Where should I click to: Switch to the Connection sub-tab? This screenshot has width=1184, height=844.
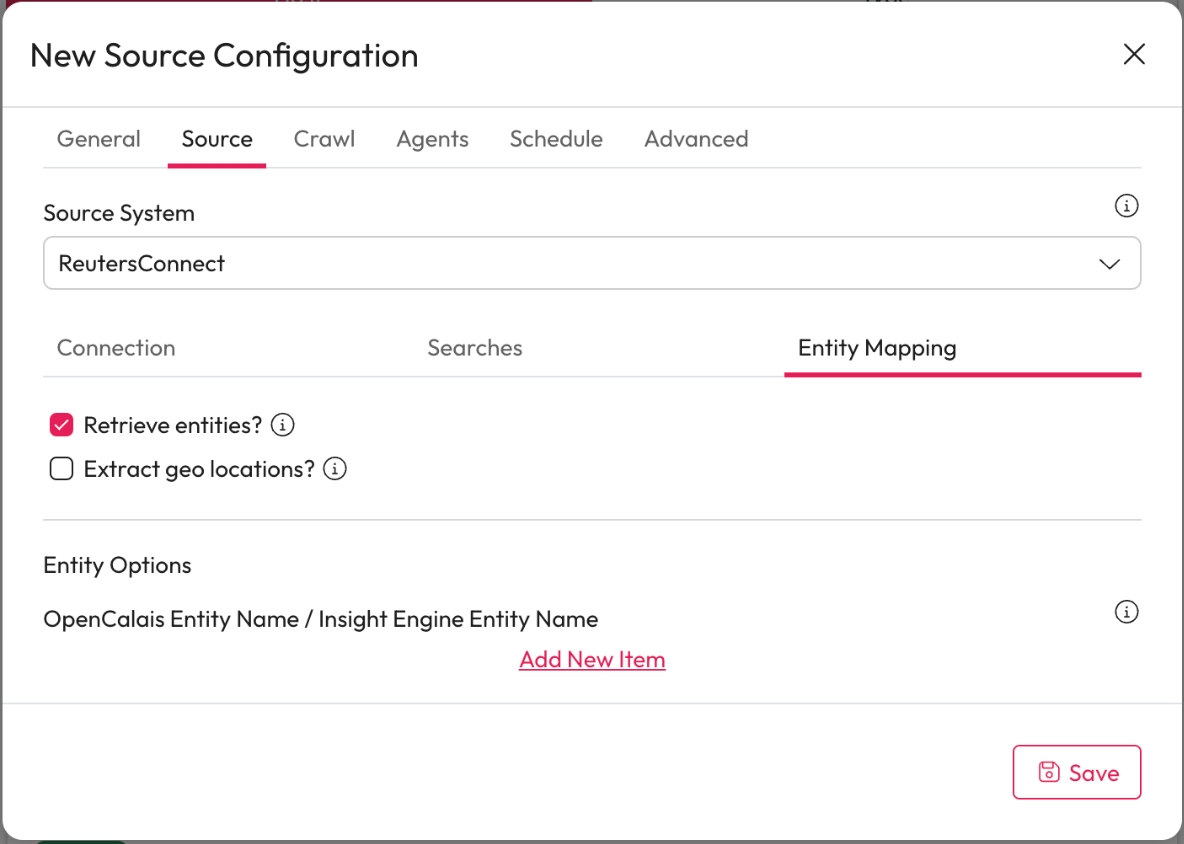click(116, 348)
